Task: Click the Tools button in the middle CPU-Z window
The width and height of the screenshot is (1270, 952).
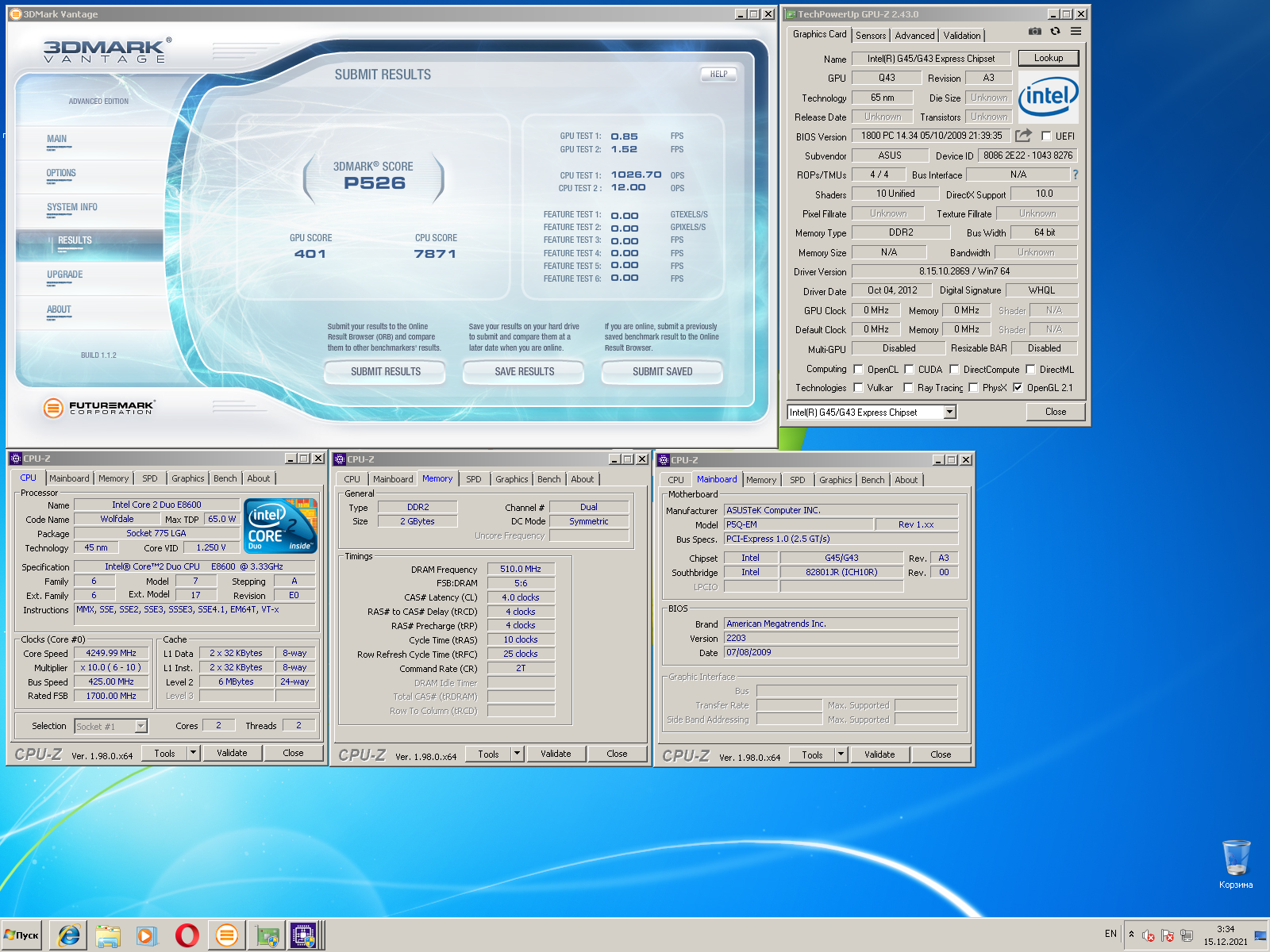Action: pyautogui.click(x=488, y=754)
